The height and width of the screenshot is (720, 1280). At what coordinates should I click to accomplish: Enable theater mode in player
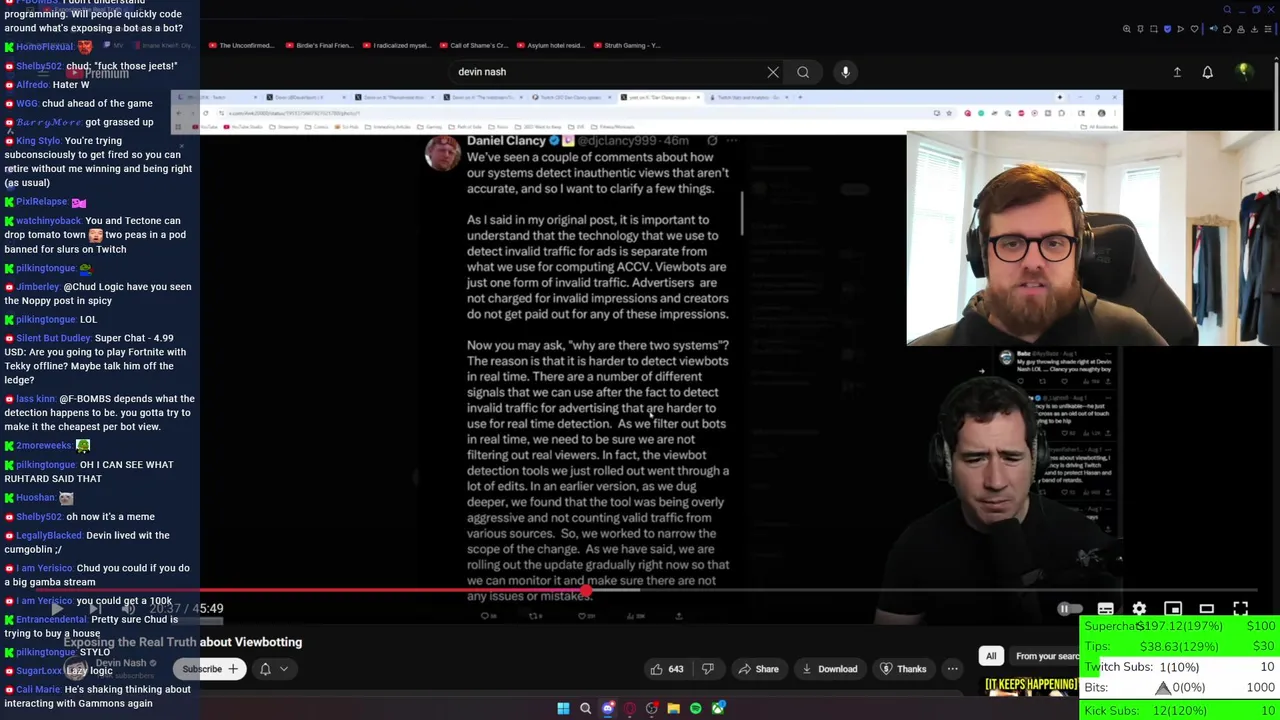(1207, 608)
